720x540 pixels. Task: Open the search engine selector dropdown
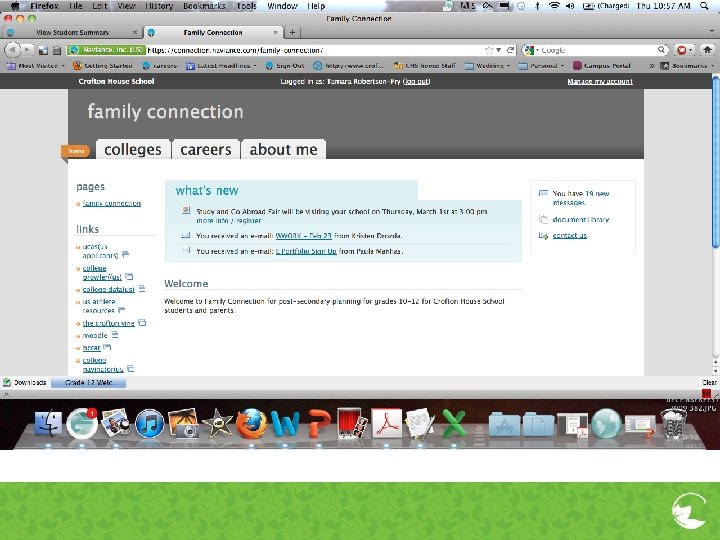(531, 50)
